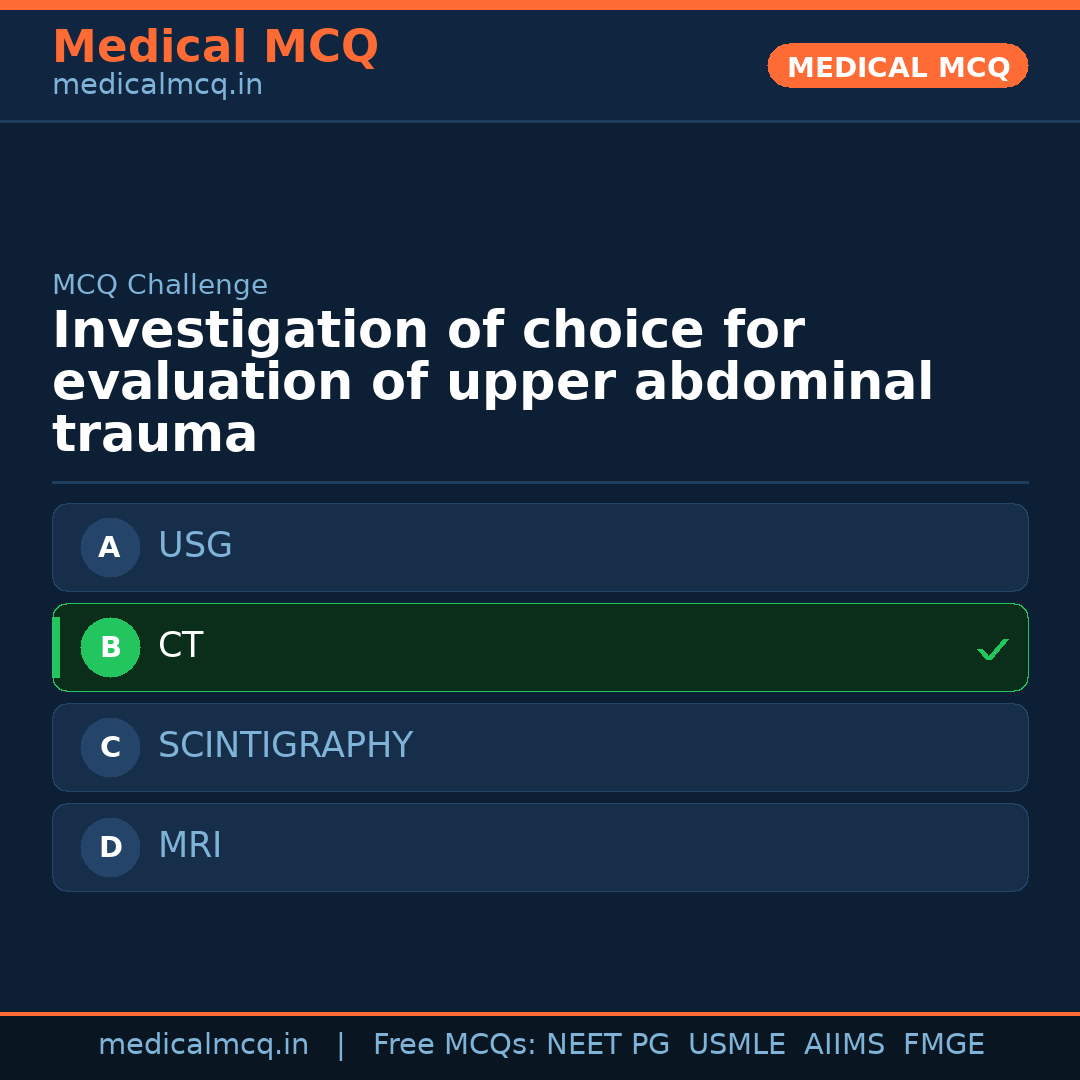The width and height of the screenshot is (1080, 1080).
Task: Click AIIMS in the footer
Action: pyautogui.click(x=844, y=1045)
